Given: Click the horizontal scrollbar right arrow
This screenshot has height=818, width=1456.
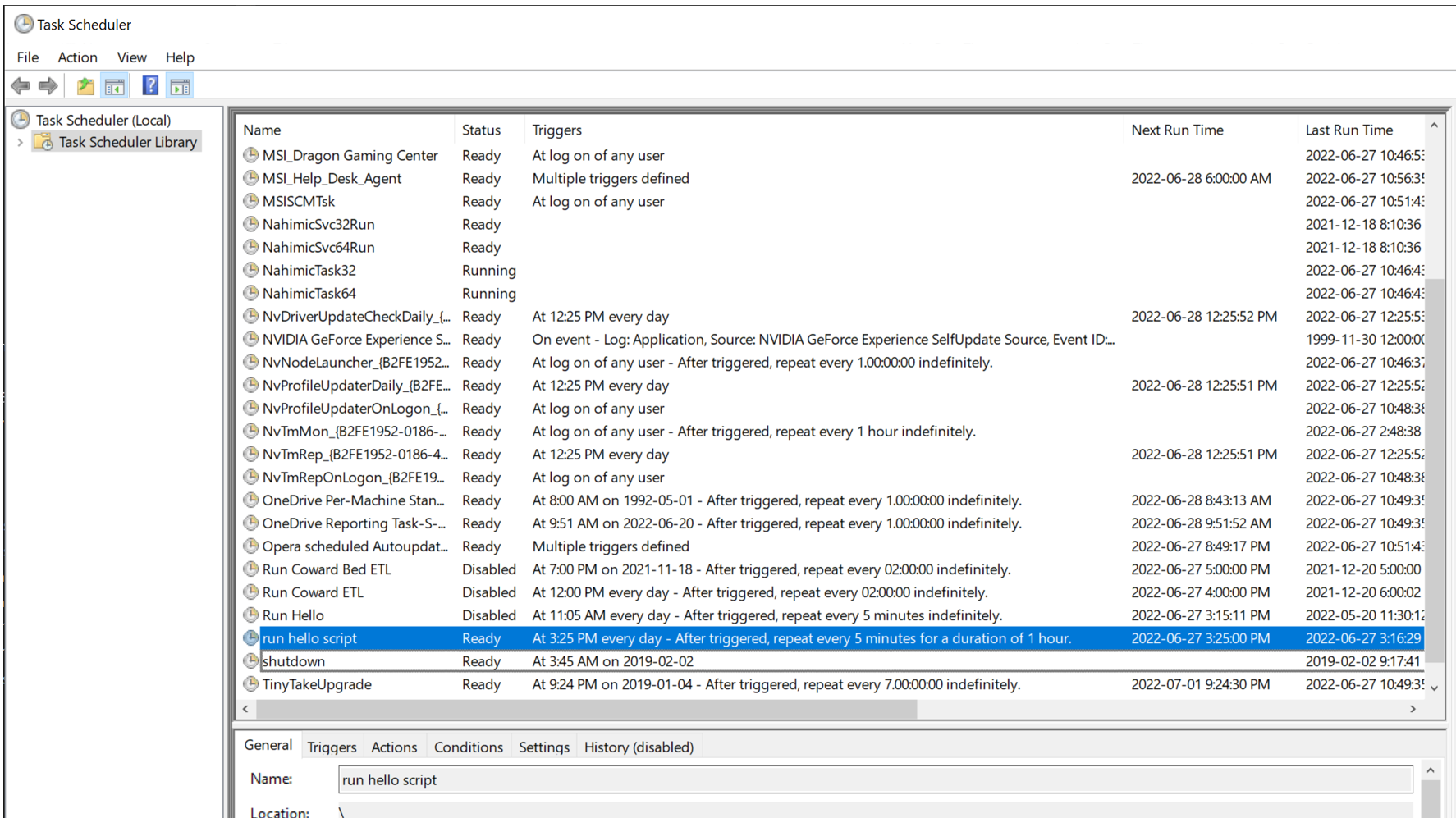Looking at the screenshot, I should pos(1413,709).
